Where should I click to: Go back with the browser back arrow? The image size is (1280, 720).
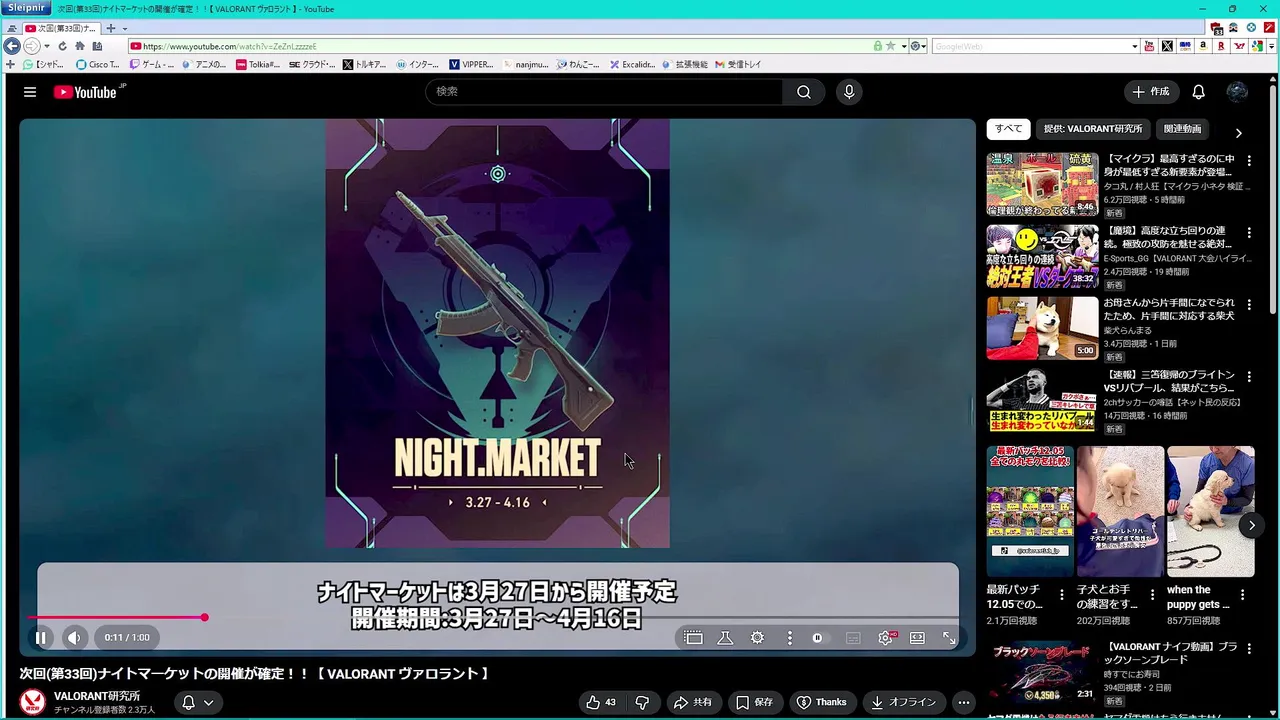(x=12, y=46)
